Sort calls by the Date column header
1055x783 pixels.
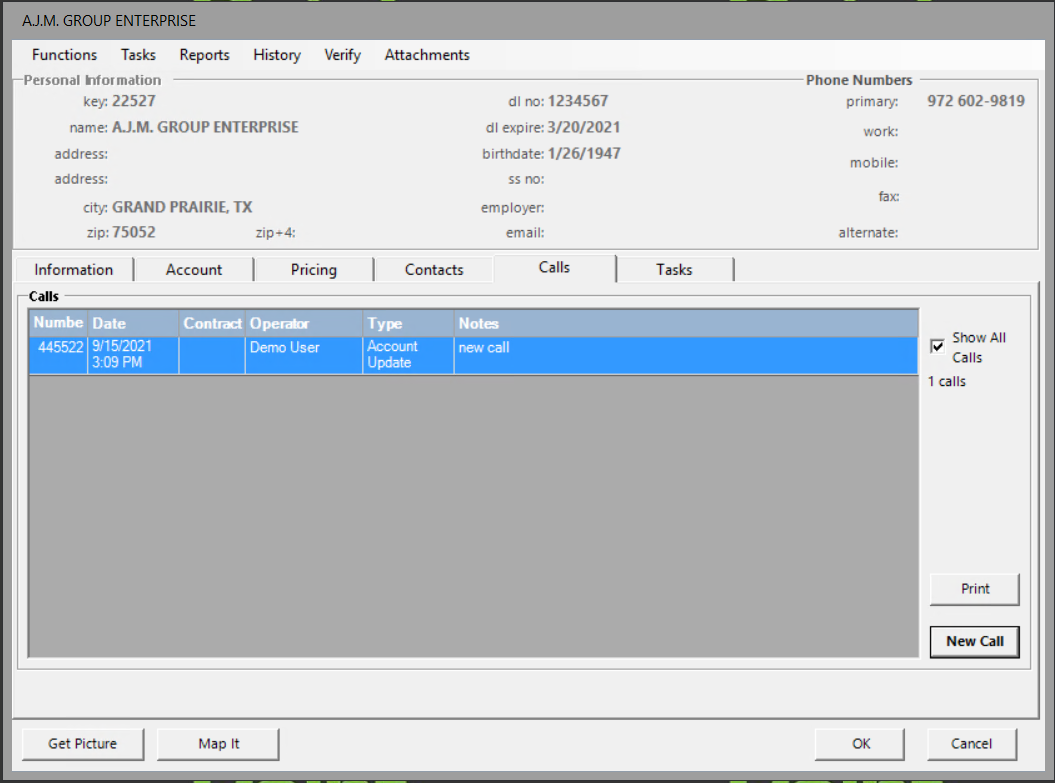coord(133,323)
